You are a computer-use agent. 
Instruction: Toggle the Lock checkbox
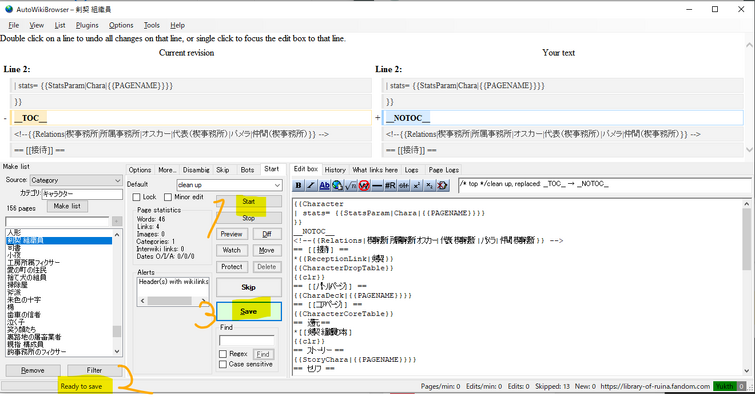coord(137,197)
